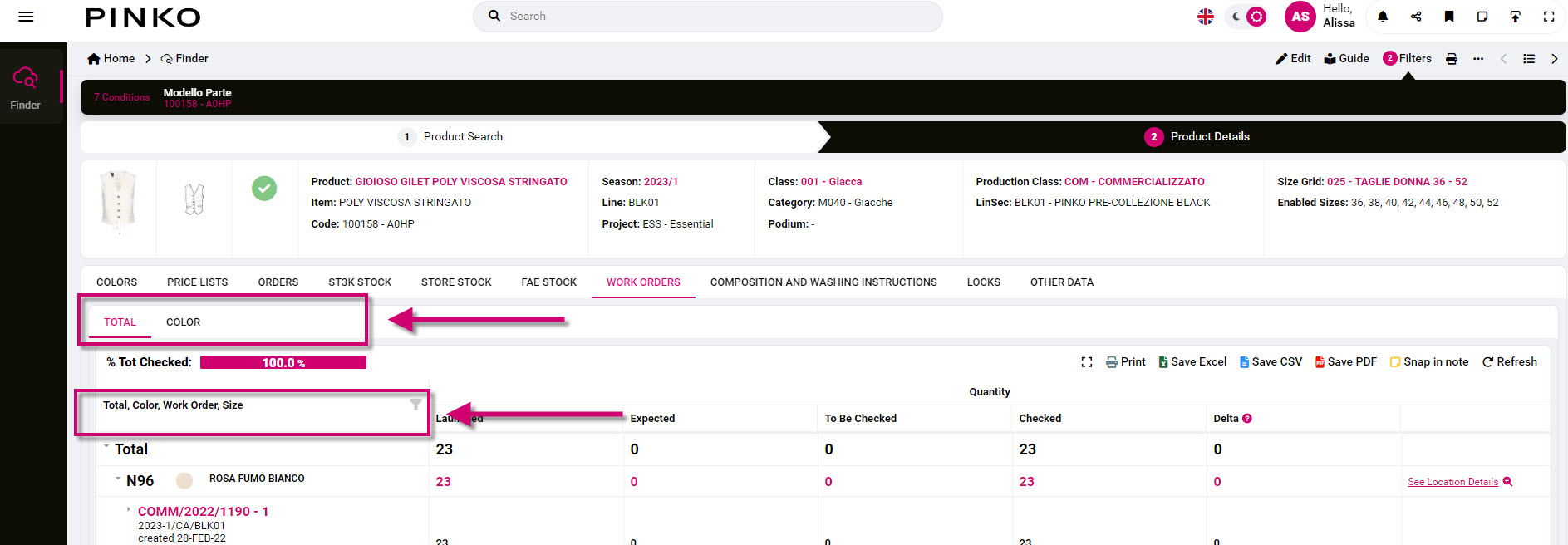This screenshot has height=545, width=1568.
Task: Open the Finder sidebar module
Action: click(26, 86)
